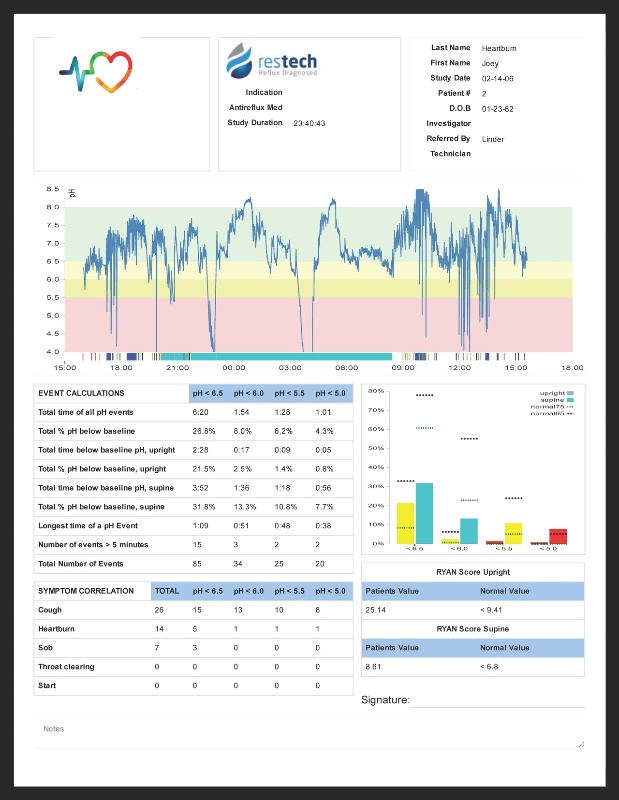
Task: Click the Heartburn symptom row label
Action: [56, 629]
